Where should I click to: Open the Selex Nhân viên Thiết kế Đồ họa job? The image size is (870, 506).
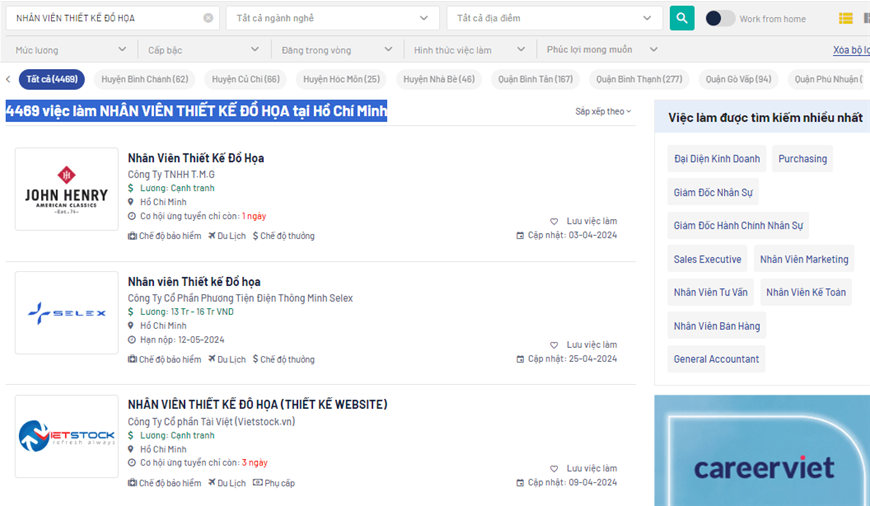tap(194, 282)
